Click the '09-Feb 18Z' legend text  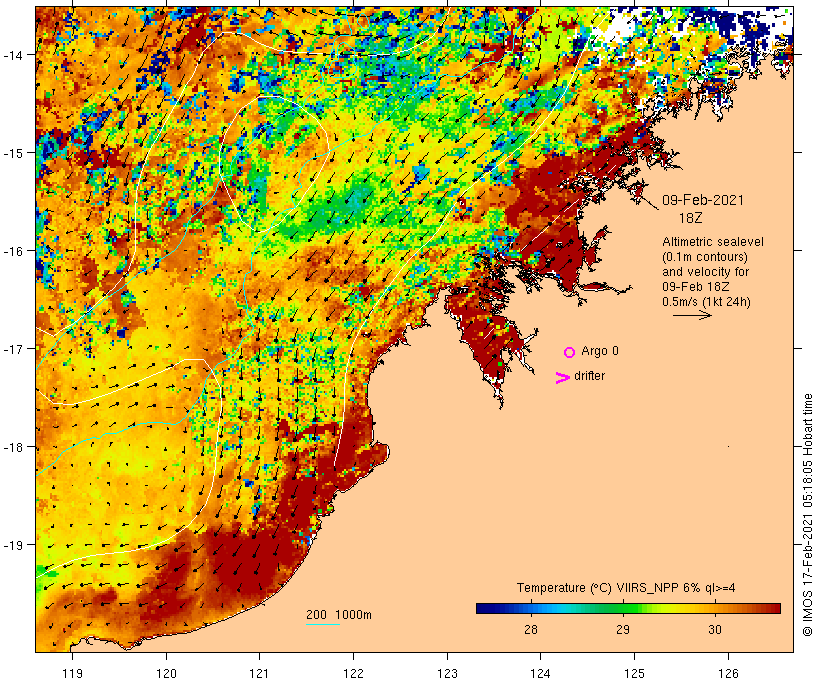click(x=696, y=287)
